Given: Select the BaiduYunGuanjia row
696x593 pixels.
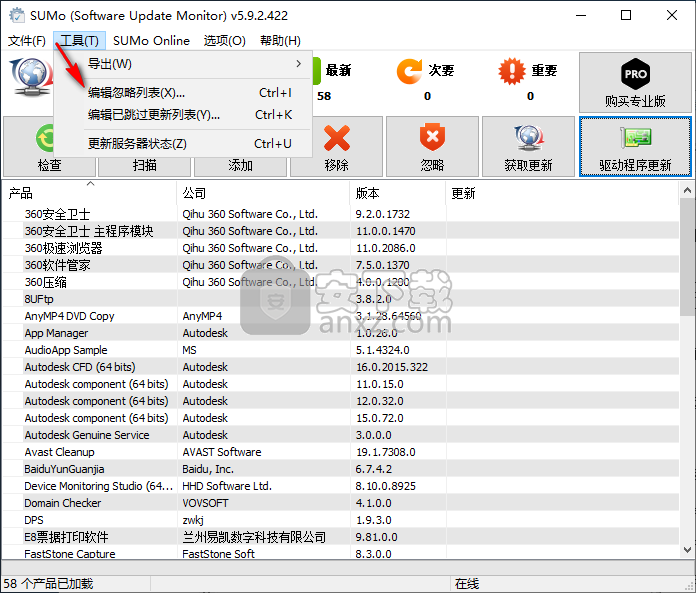Looking at the screenshot, I should click(x=341, y=469).
